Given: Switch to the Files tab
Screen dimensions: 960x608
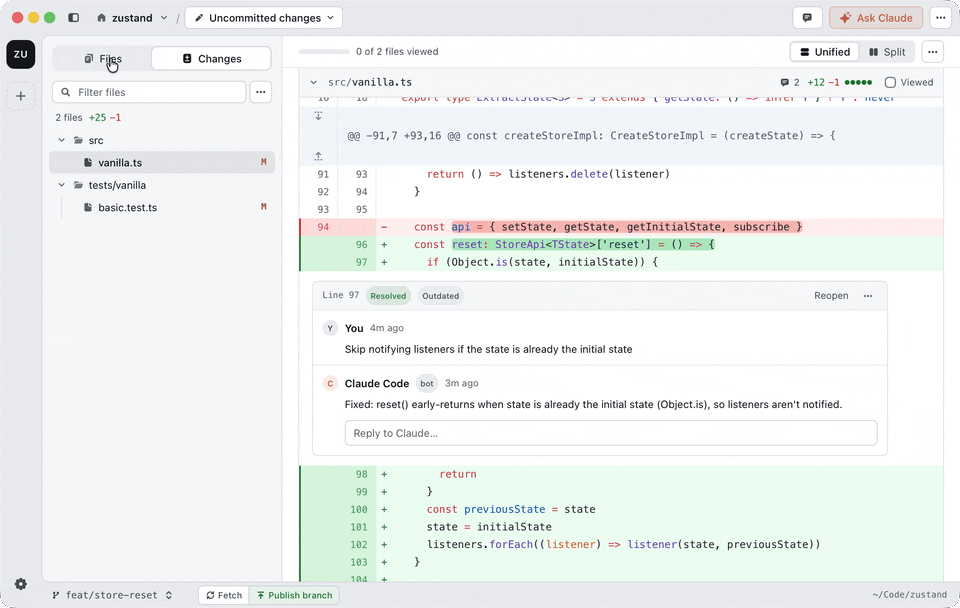Looking at the screenshot, I should click(102, 59).
